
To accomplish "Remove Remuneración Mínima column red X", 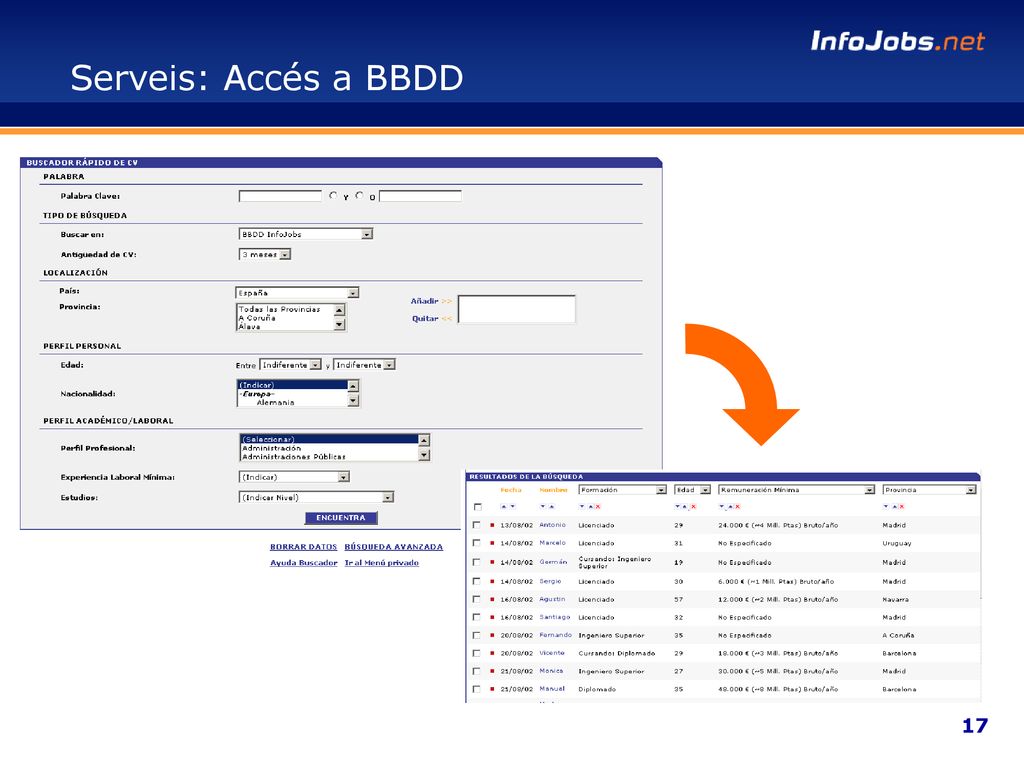I will 737,506.
